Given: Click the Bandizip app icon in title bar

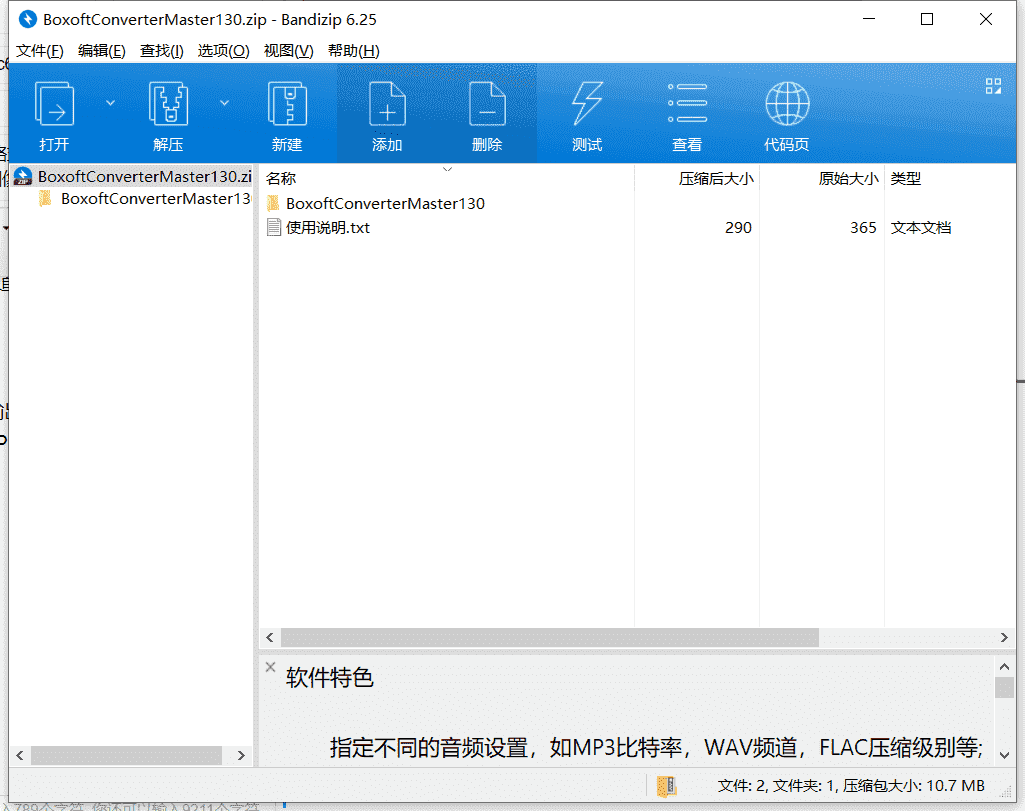Looking at the screenshot, I should click(28, 20).
